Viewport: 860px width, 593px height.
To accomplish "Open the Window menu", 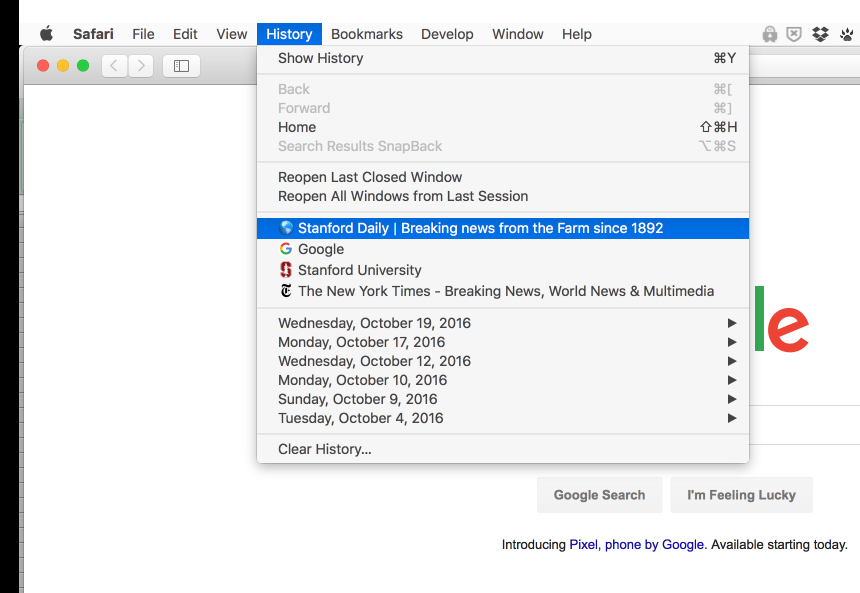I will tap(518, 34).
